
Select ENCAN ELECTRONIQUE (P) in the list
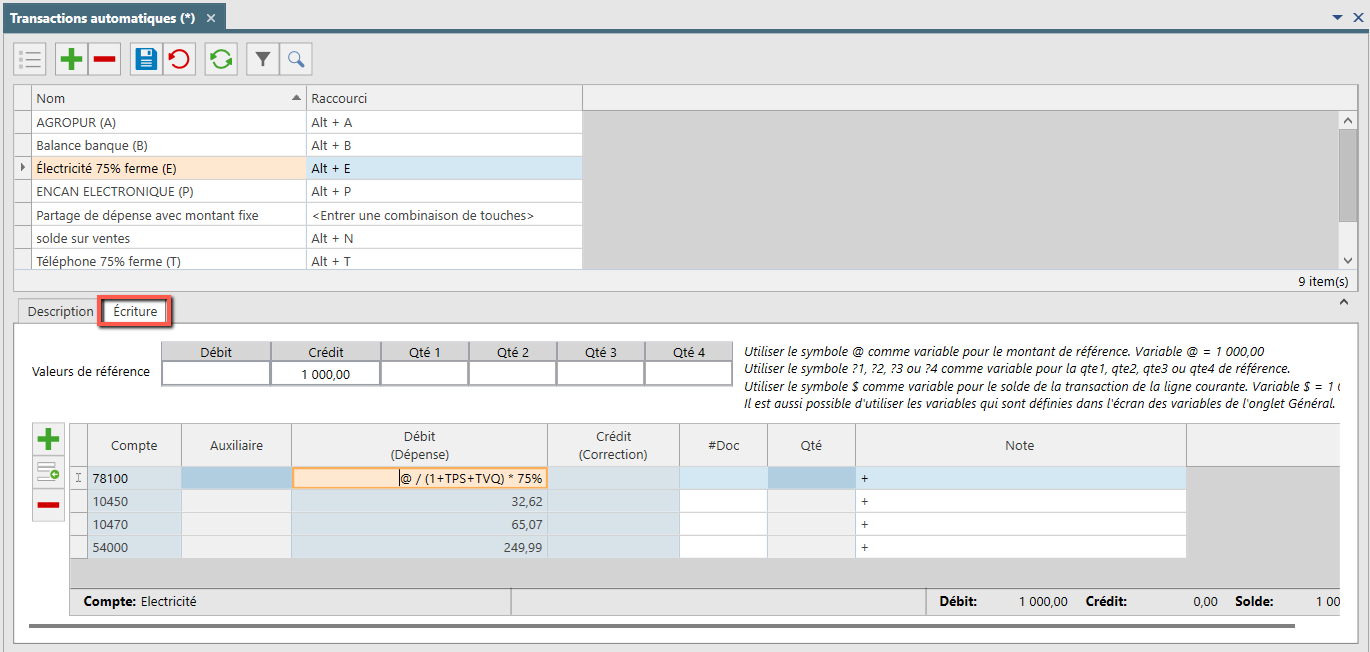pos(168,191)
